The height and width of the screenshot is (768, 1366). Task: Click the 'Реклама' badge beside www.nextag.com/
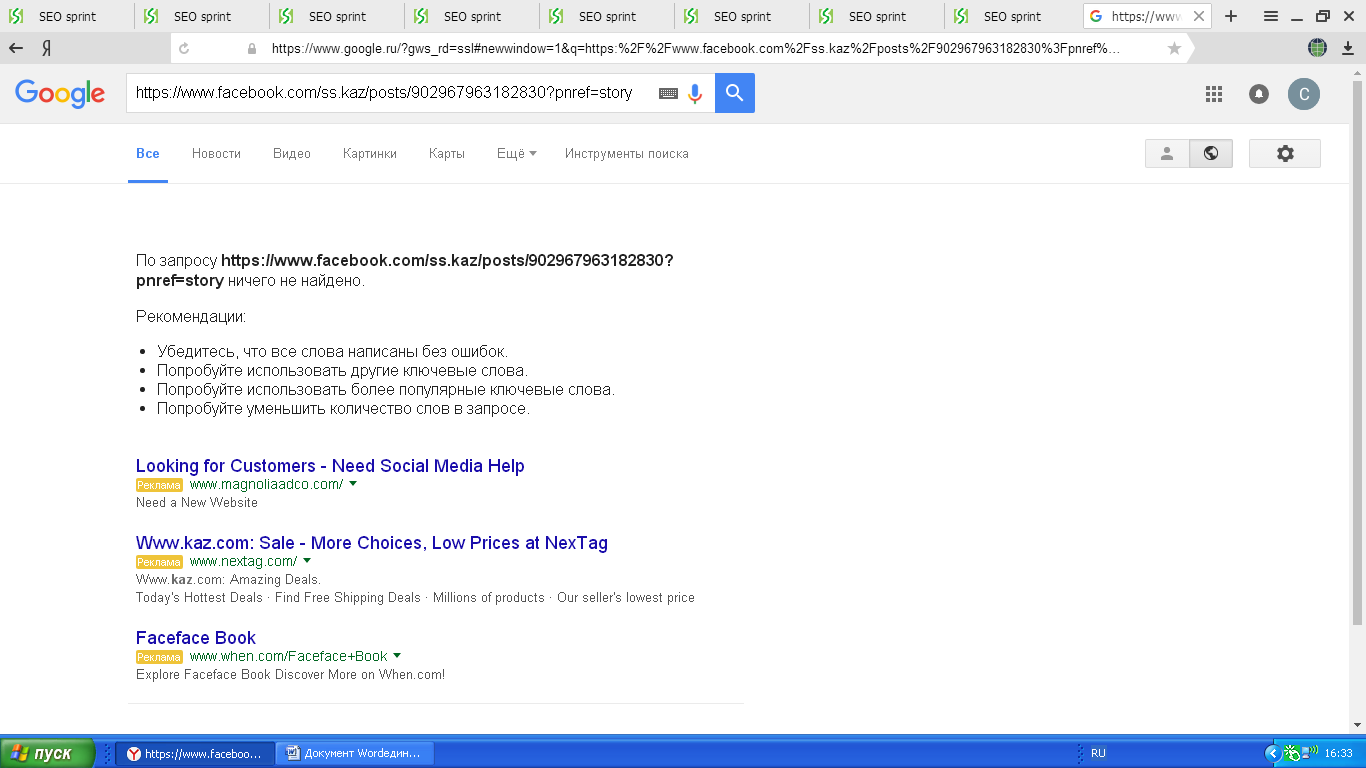coord(160,562)
